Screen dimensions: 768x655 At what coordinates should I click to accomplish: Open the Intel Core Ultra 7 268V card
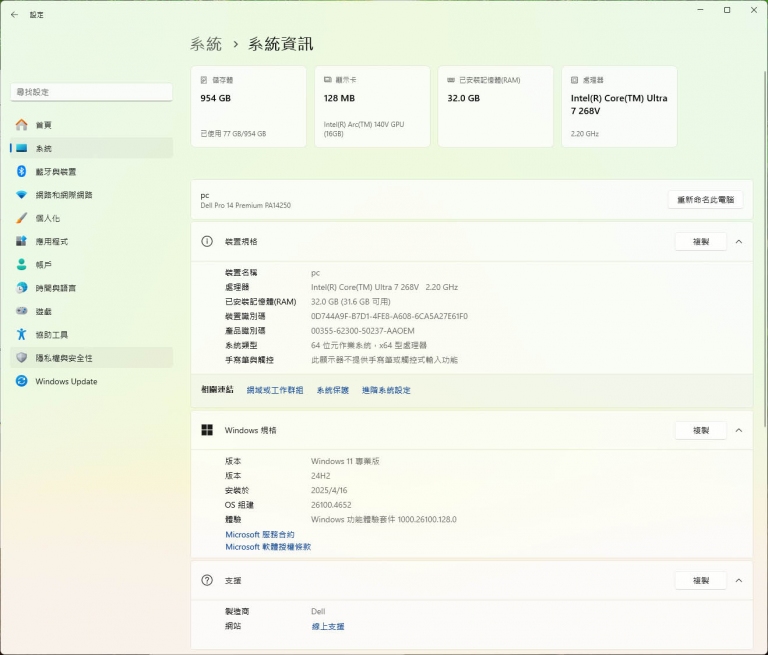619,106
